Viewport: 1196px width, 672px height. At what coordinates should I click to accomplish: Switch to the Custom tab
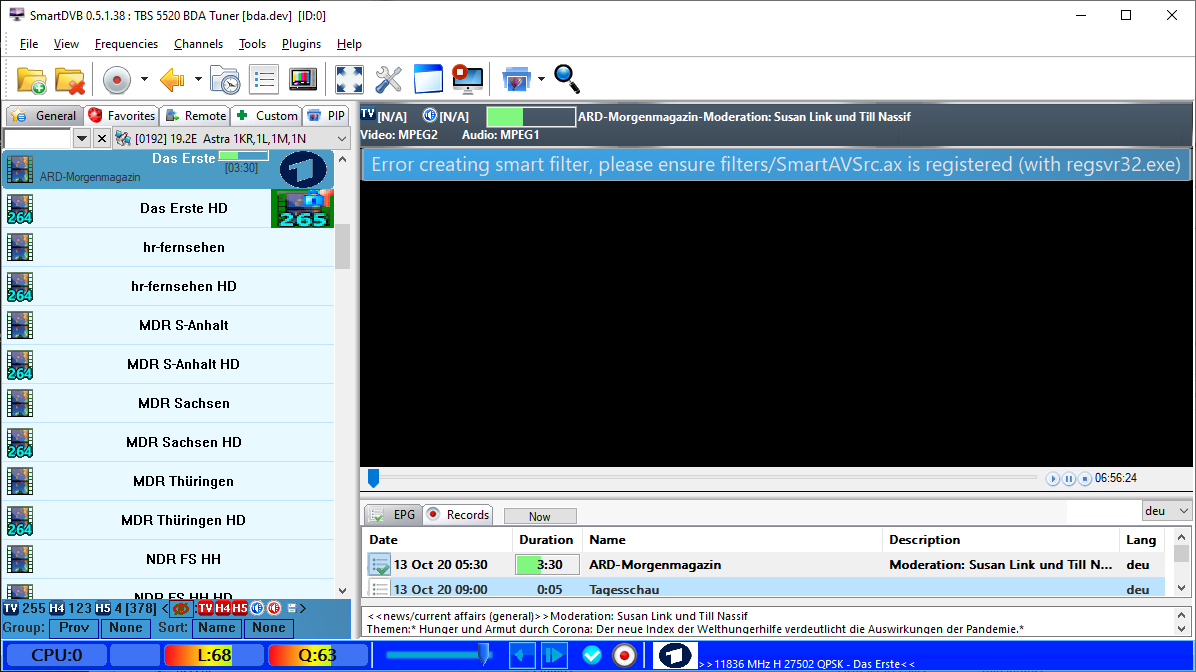(x=267, y=116)
